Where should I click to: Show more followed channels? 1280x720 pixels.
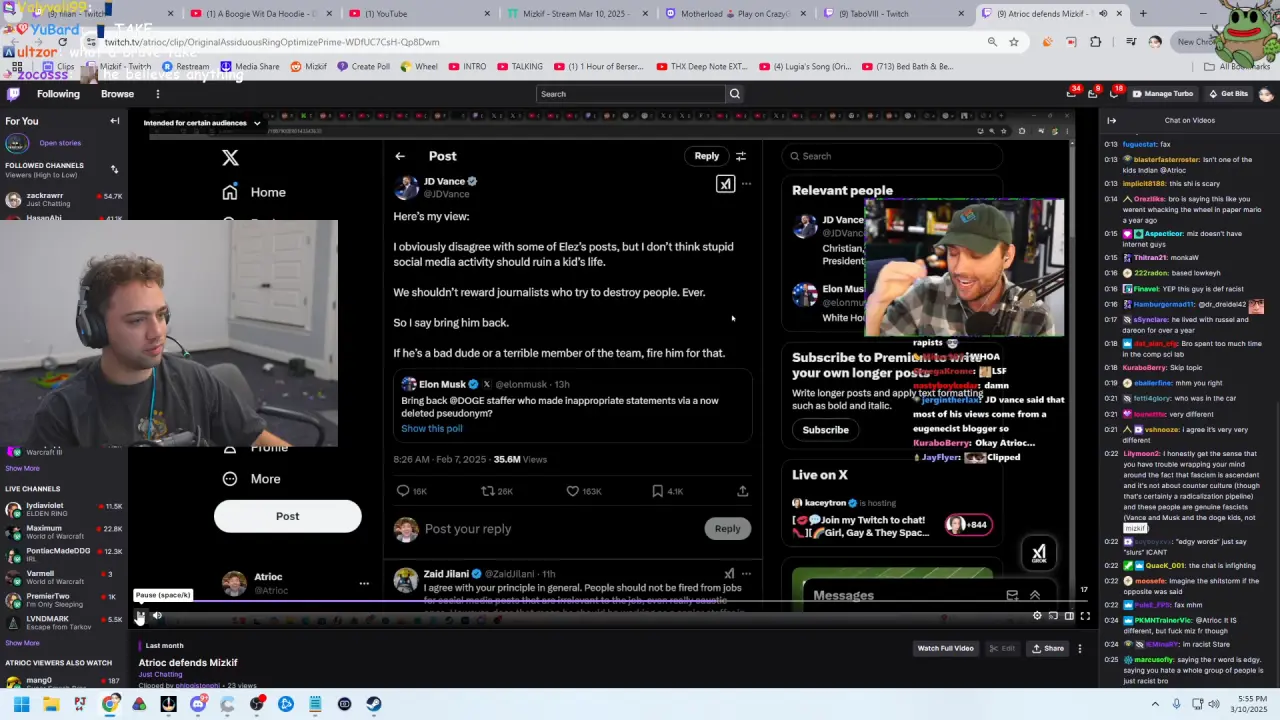click(x=22, y=468)
